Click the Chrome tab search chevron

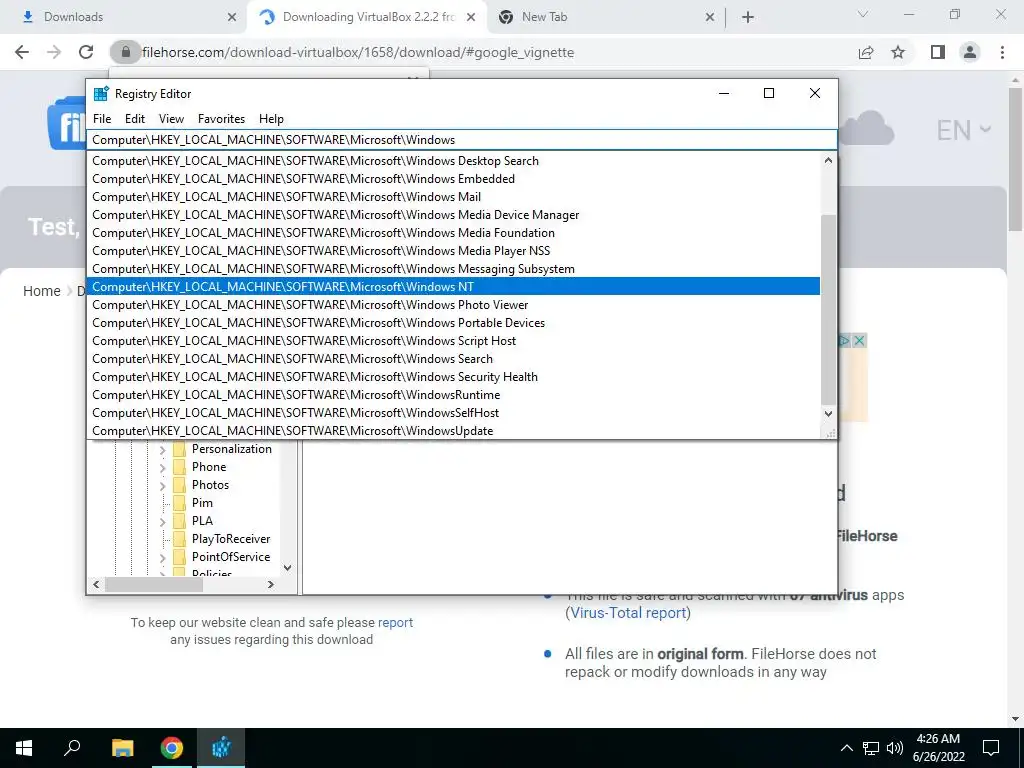[863, 14]
